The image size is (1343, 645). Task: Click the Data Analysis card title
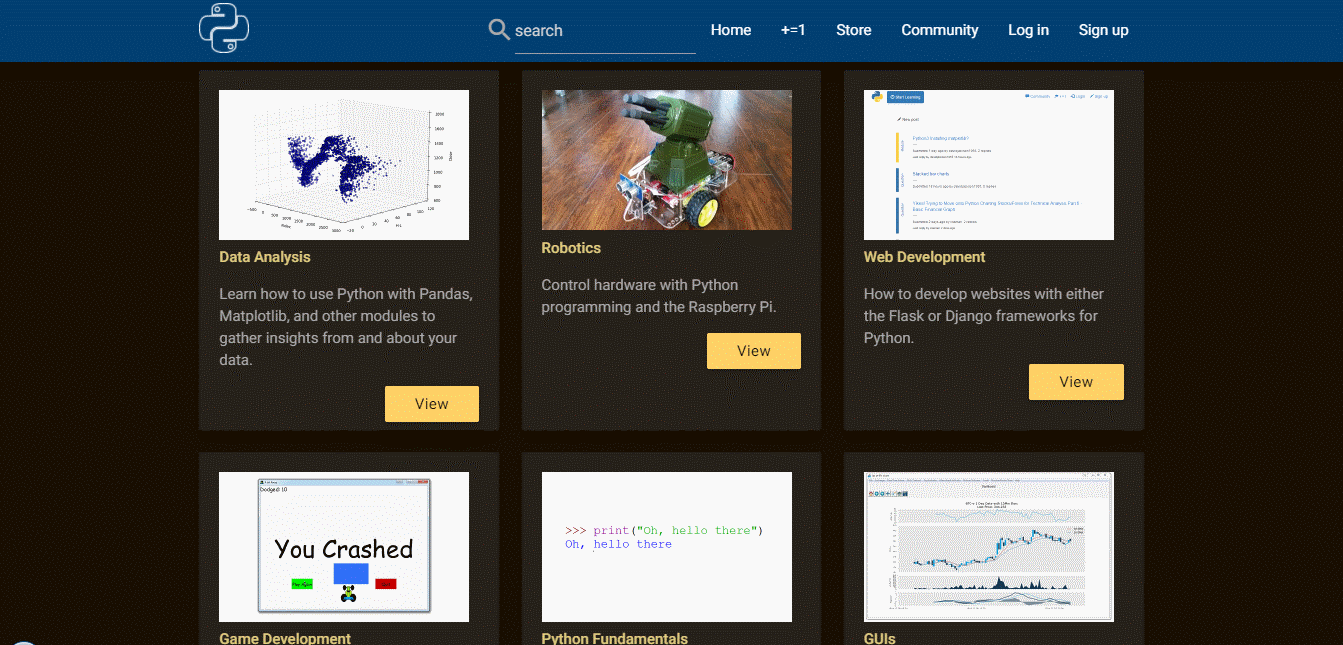[265, 257]
